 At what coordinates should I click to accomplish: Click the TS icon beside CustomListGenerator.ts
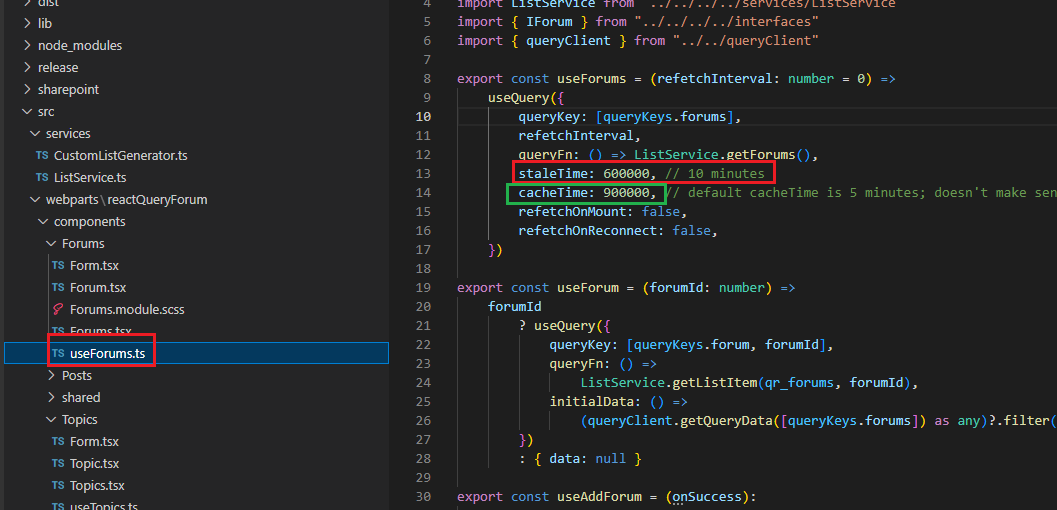coord(42,155)
